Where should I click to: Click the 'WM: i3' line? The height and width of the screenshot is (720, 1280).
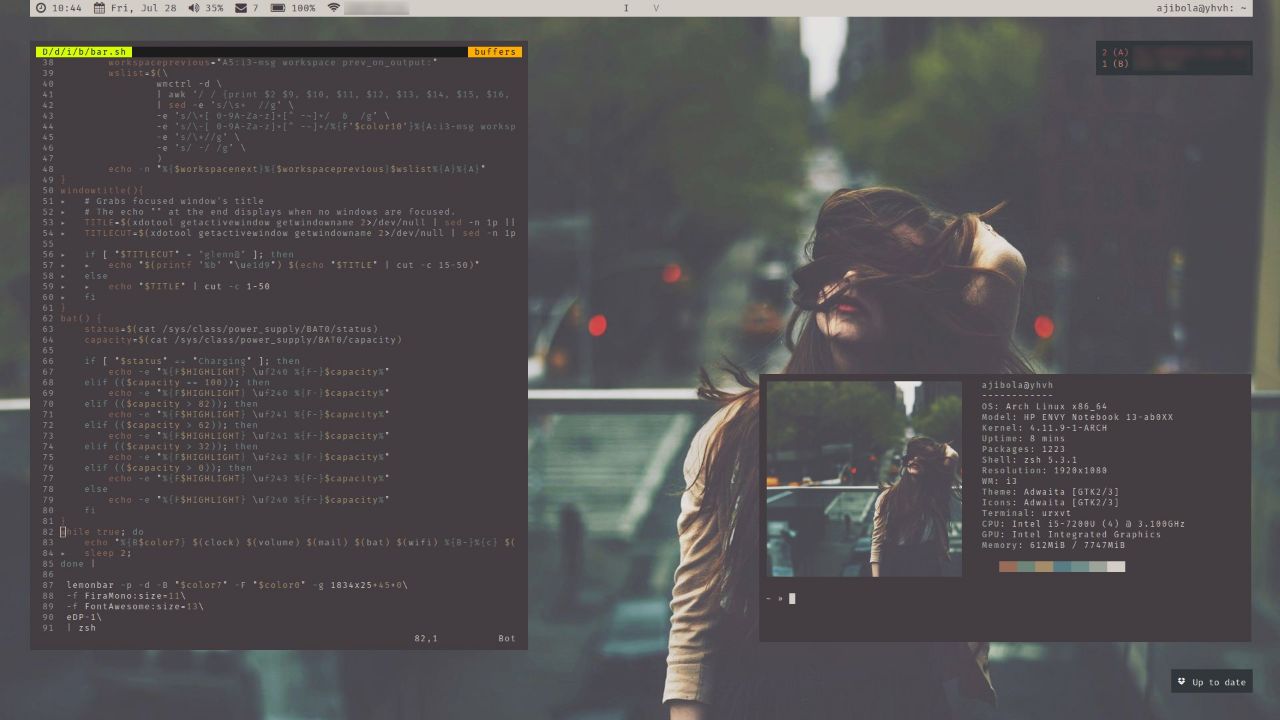click(997, 481)
